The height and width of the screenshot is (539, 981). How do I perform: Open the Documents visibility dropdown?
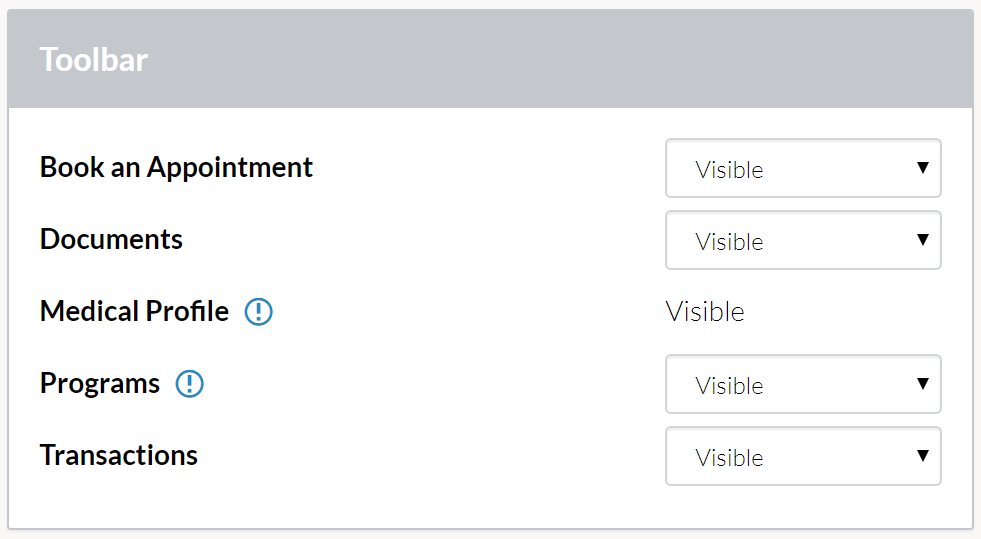tap(803, 240)
